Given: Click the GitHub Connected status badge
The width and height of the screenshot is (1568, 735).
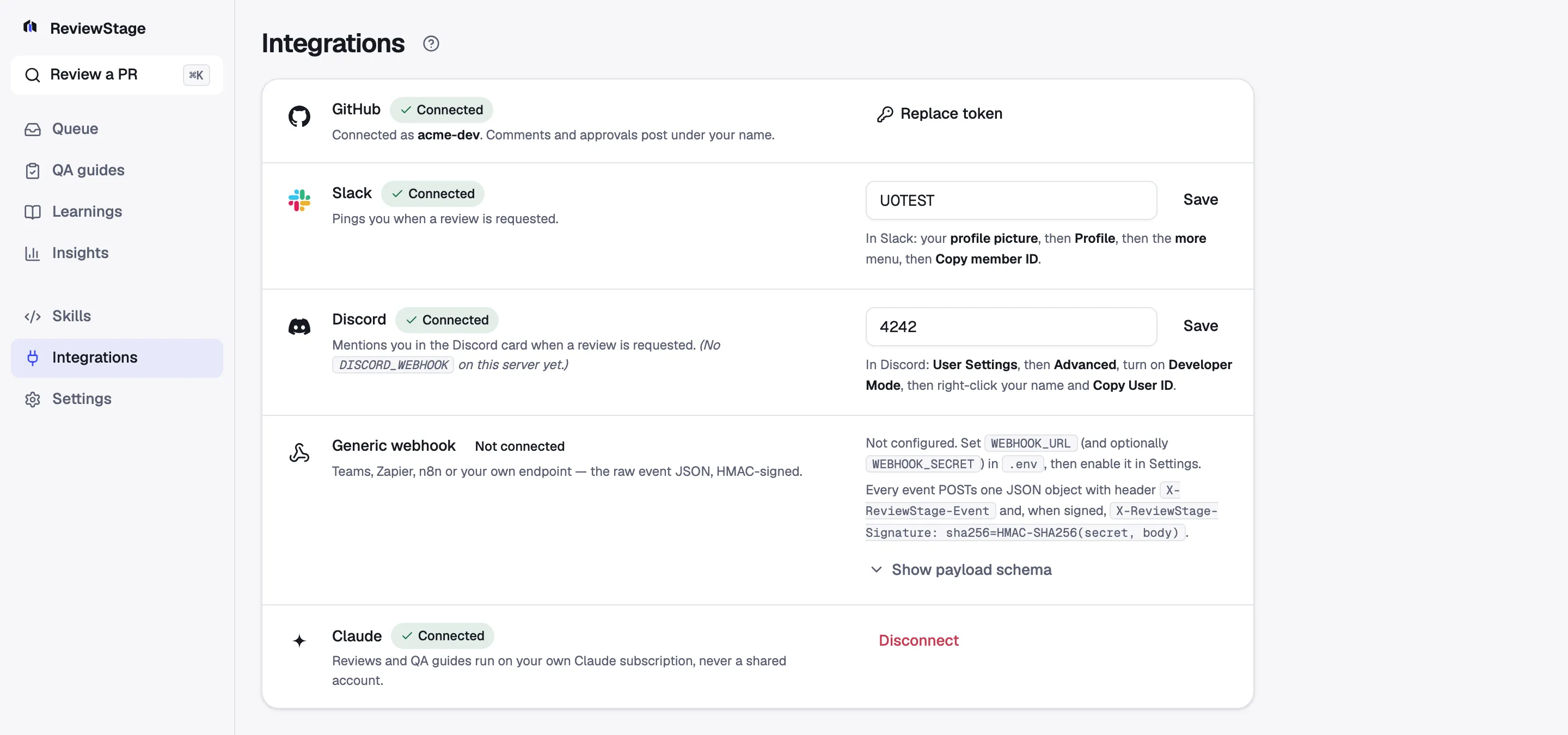Looking at the screenshot, I should (440, 109).
